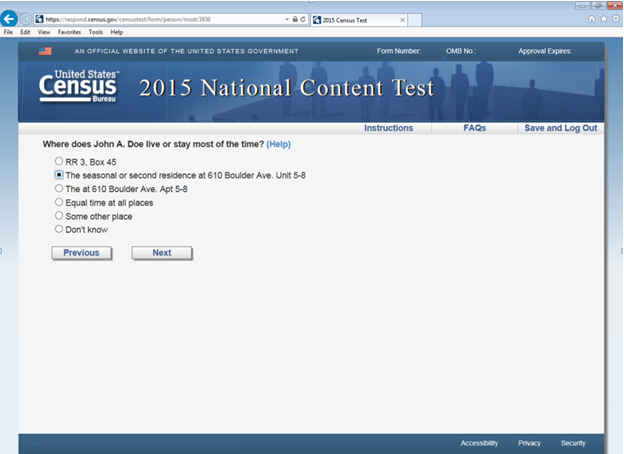
Task: Minimize the browser window
Action: (583, 6)
